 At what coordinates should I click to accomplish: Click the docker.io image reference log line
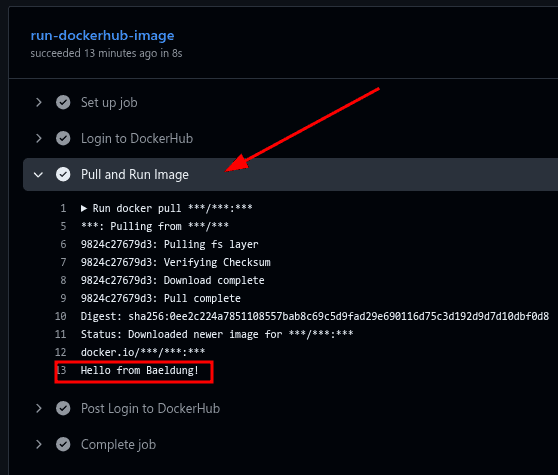143,352
